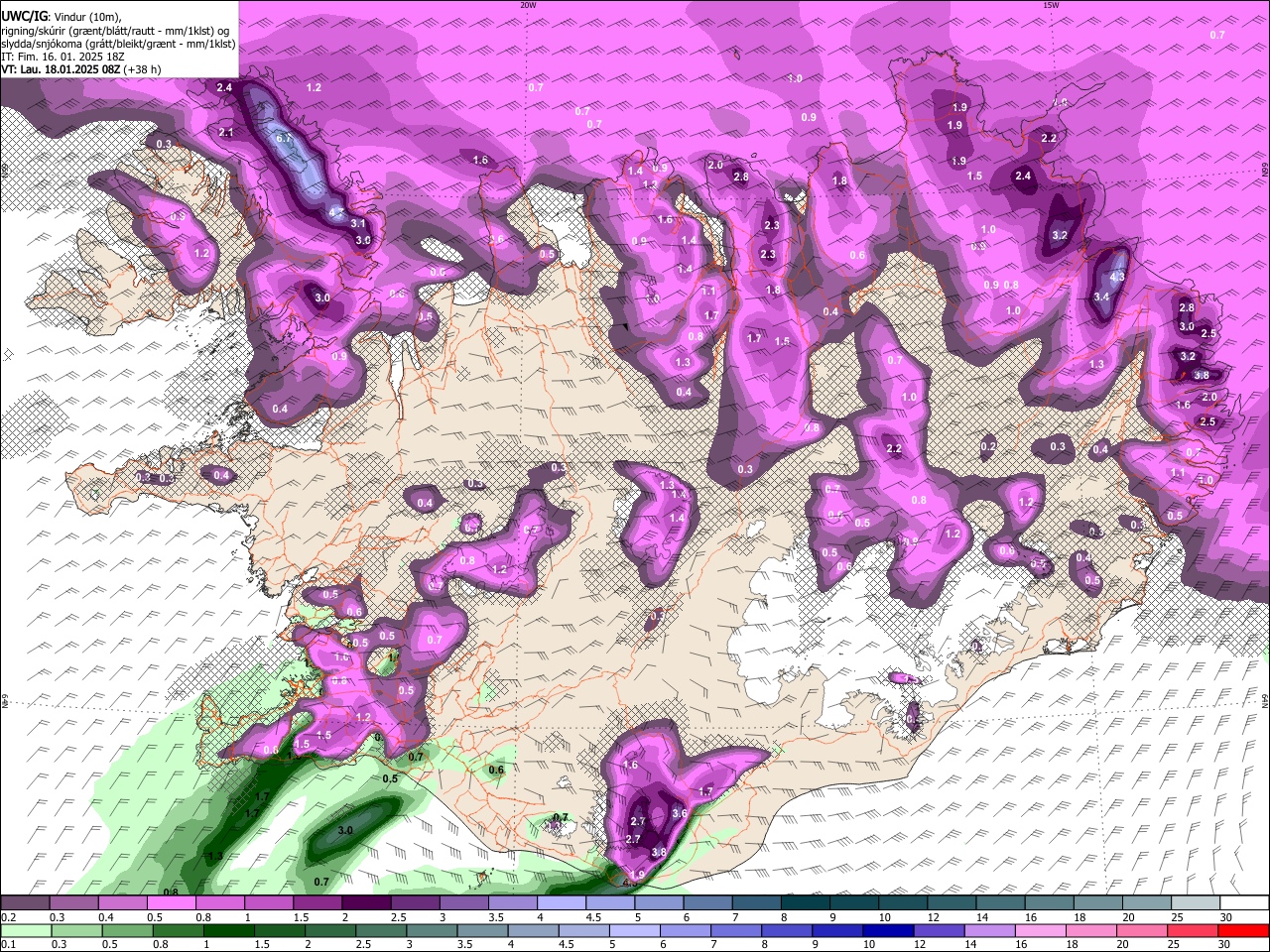Click the 18 label in the snow legend row
This screenshot has height=952, width=1270.
1079,917
